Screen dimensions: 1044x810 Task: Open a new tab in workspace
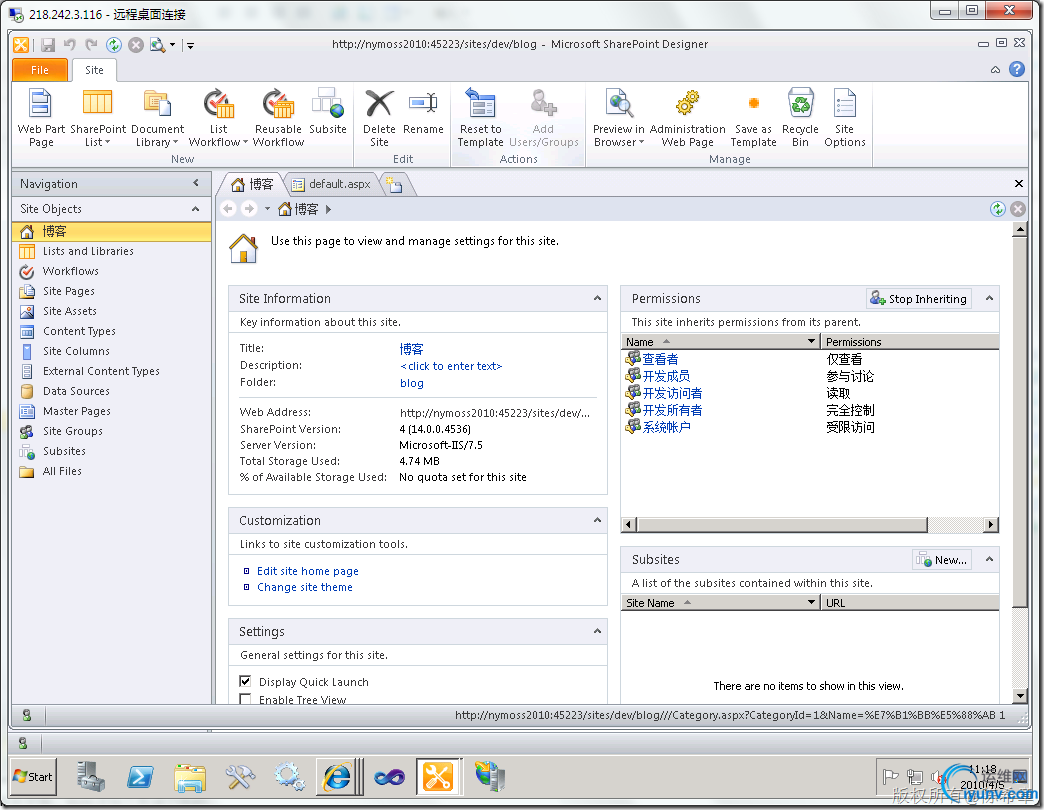point(396,185)
